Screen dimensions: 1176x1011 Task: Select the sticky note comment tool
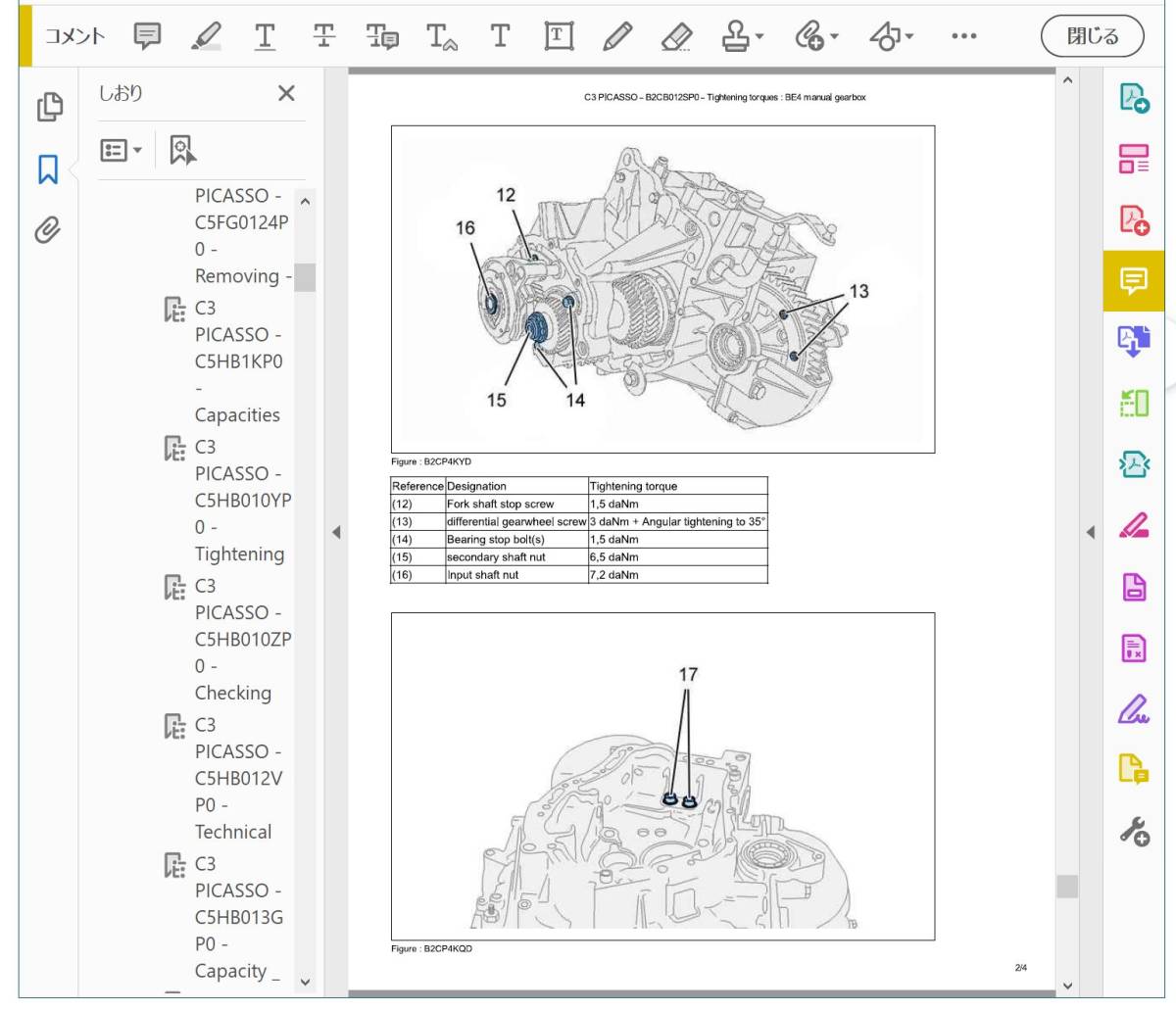click(147, 37)
